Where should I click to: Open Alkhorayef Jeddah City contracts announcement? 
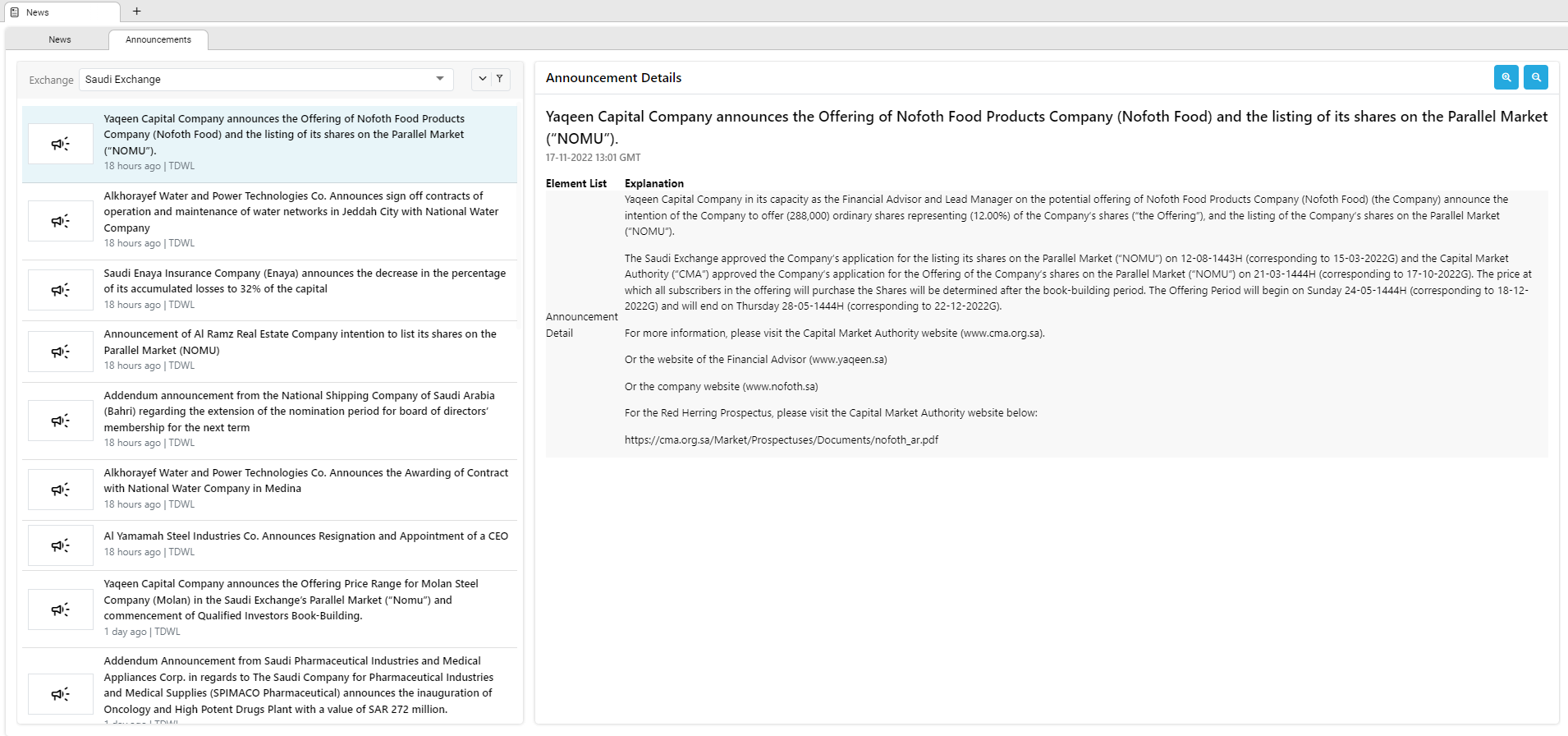269,221
